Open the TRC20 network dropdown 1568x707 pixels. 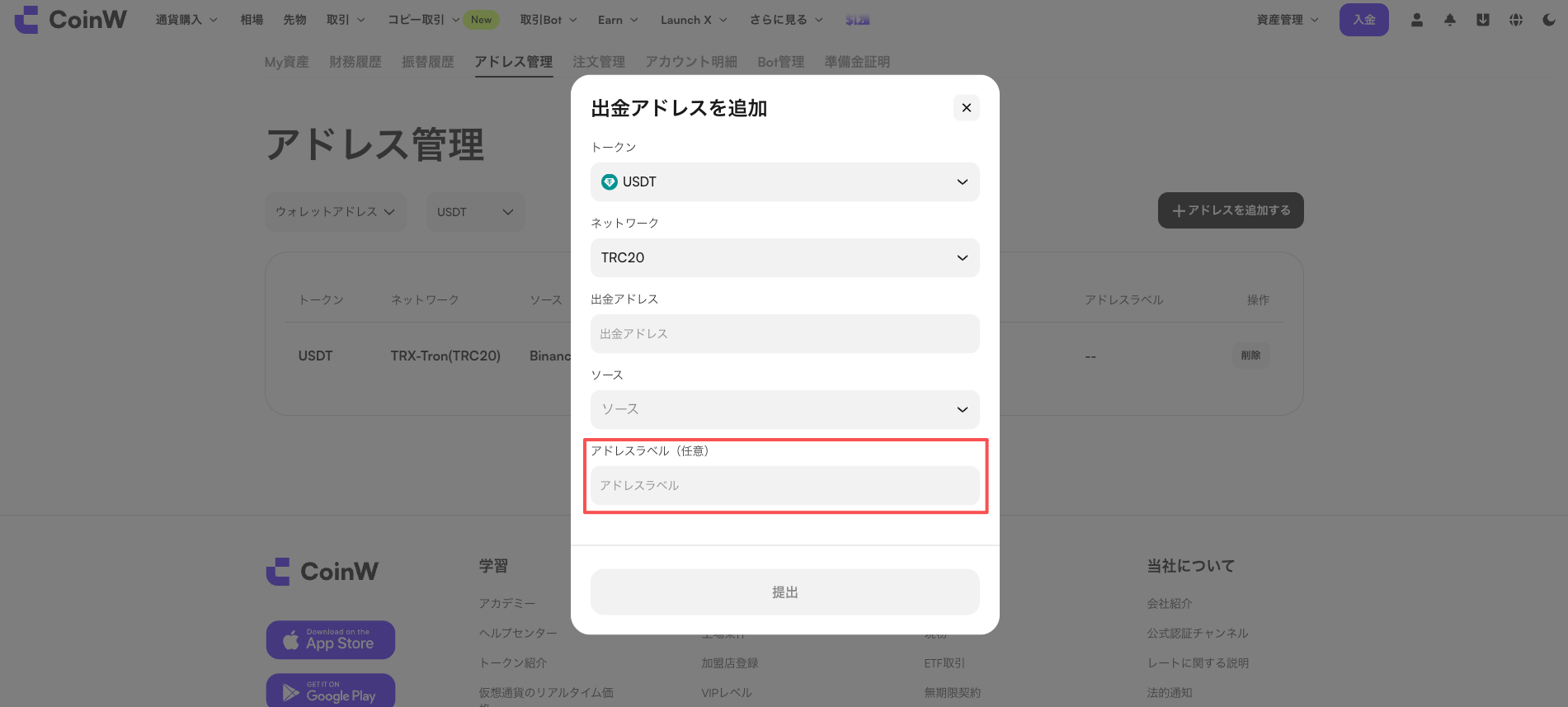784,257
